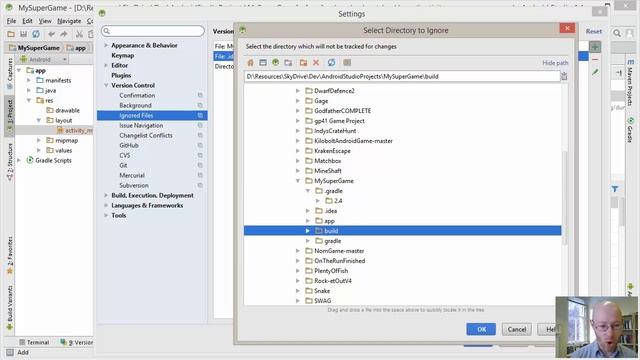Click the directory tree vertical scrollbar
640x360 pixels.
tap(565, 198)
